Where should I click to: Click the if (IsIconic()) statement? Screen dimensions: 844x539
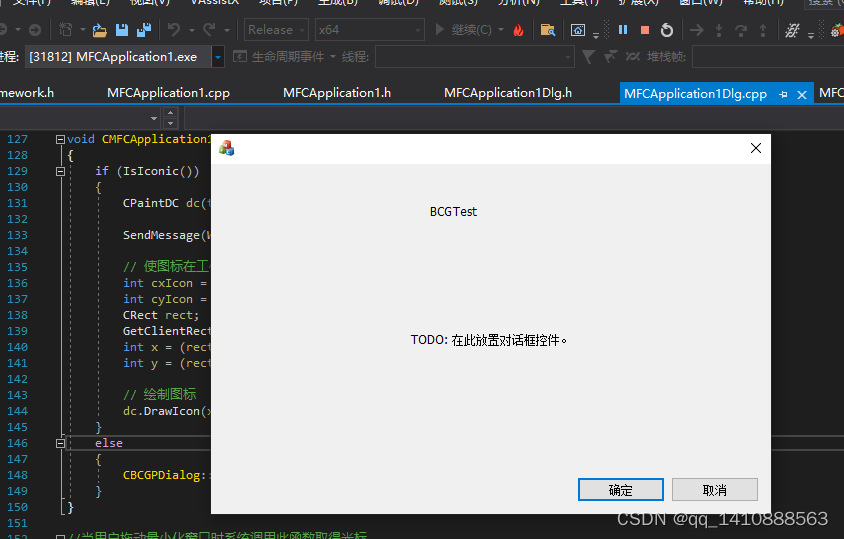click(147, 171)
